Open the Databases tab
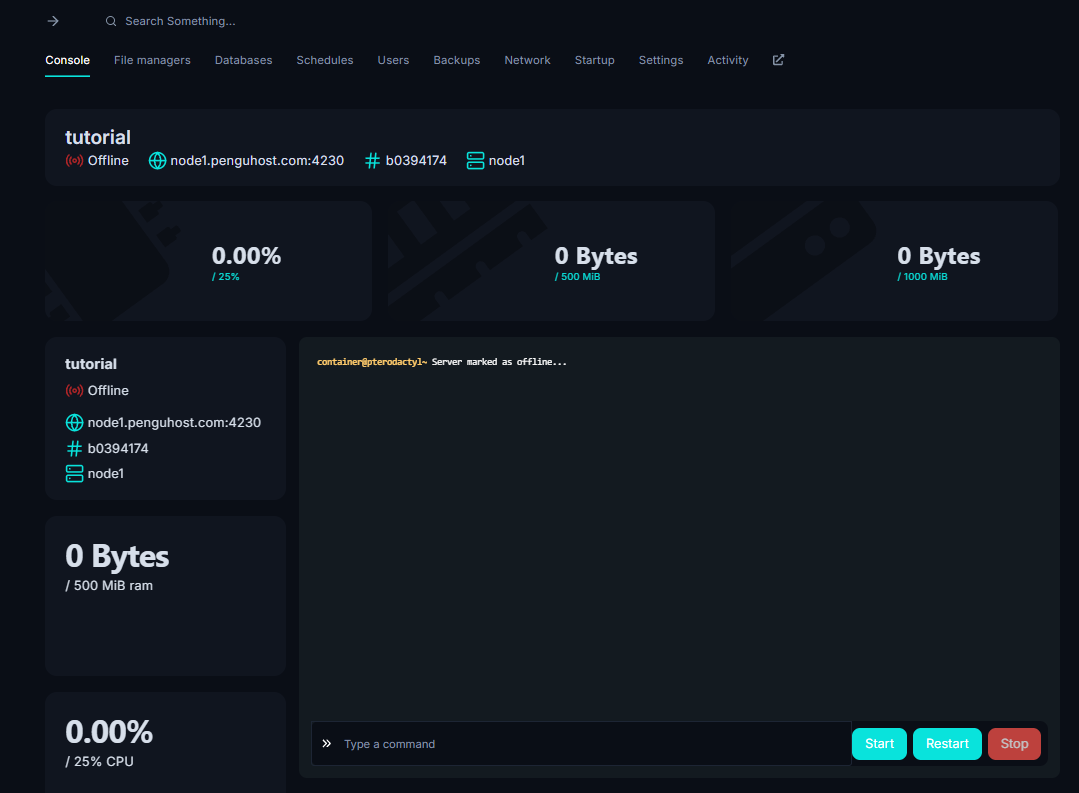 [244, 60]
